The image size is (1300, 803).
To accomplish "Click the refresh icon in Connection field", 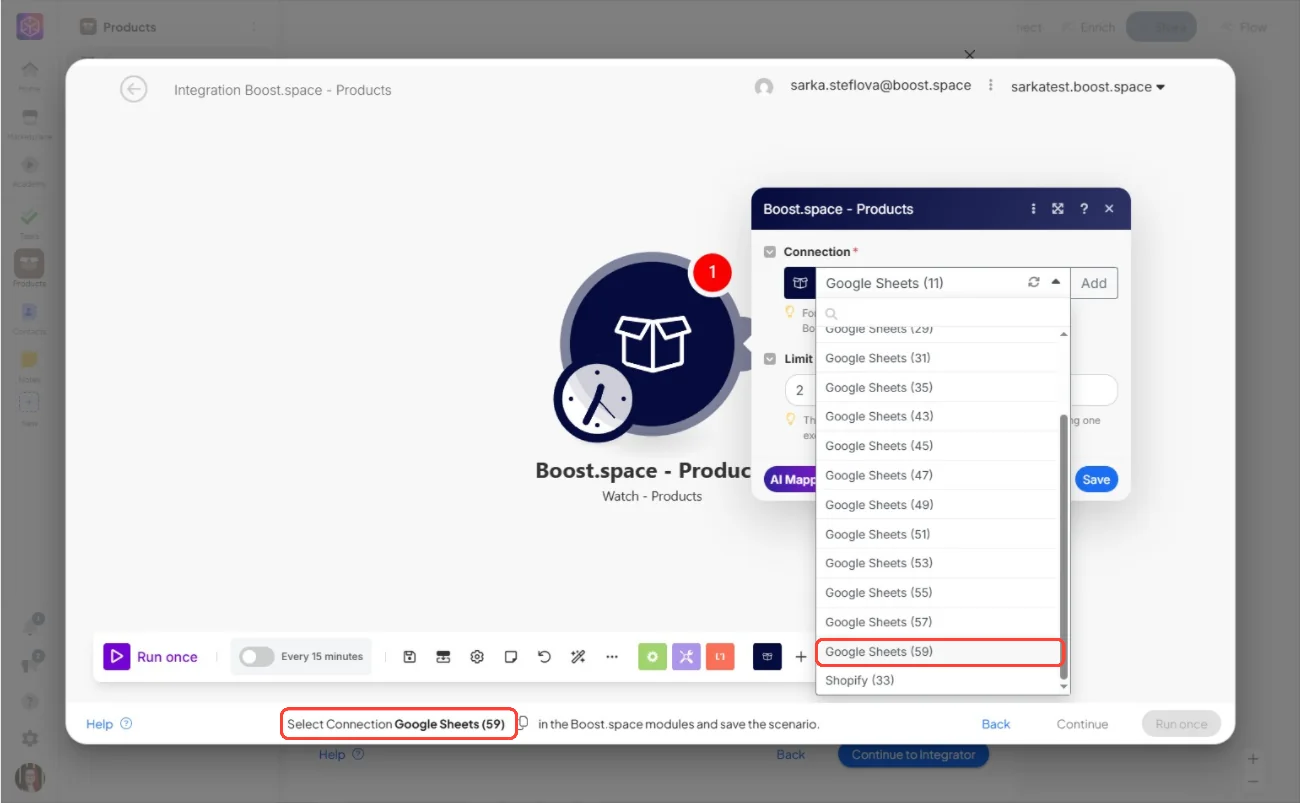I will [x=1034, y=283].
